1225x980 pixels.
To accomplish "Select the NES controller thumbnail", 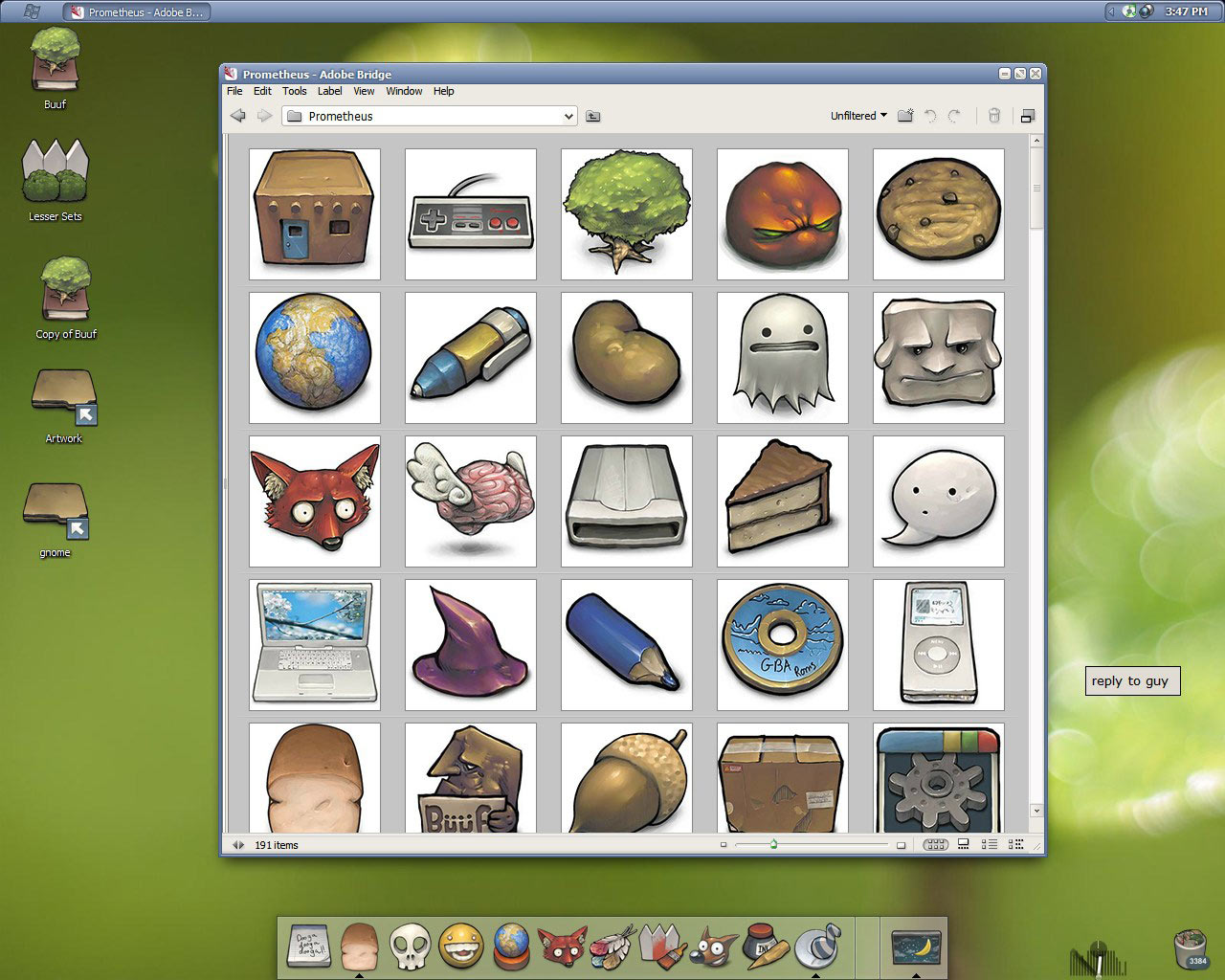I will tap(471, 214).
